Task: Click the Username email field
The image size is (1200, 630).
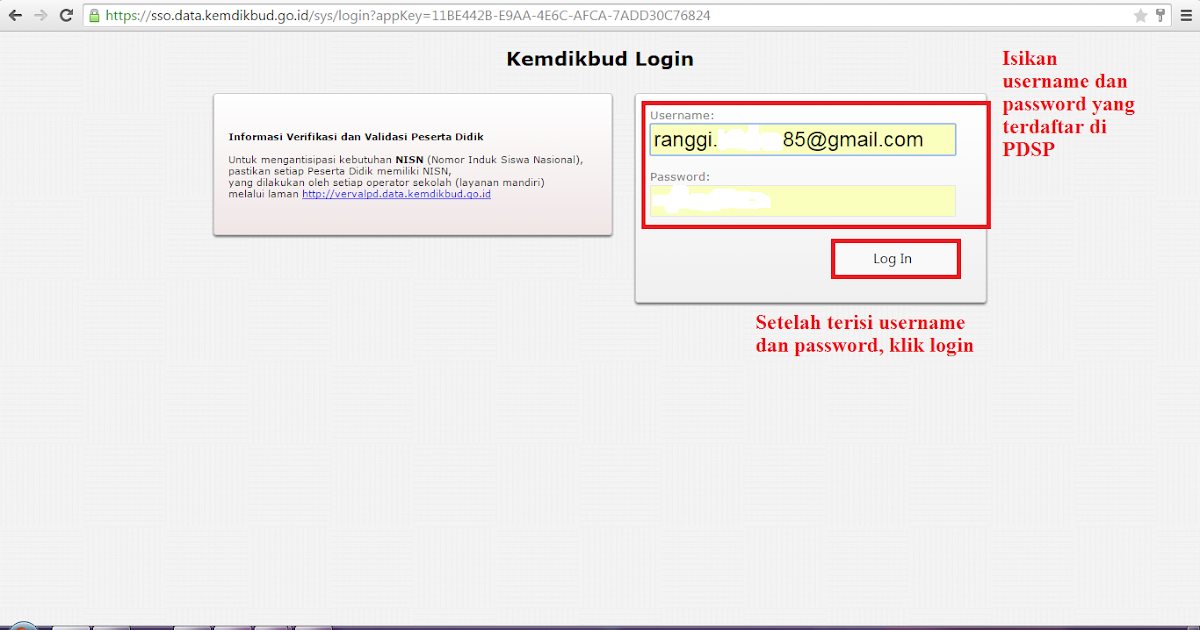Action: click(x=802, y=140)
